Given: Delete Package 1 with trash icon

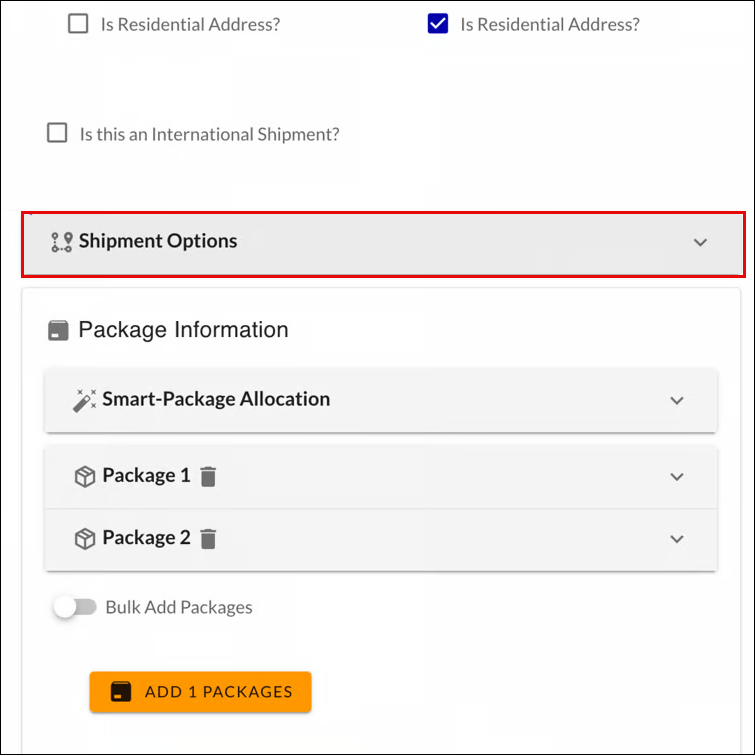Looking at the screenshot, I should pos(208,477).
